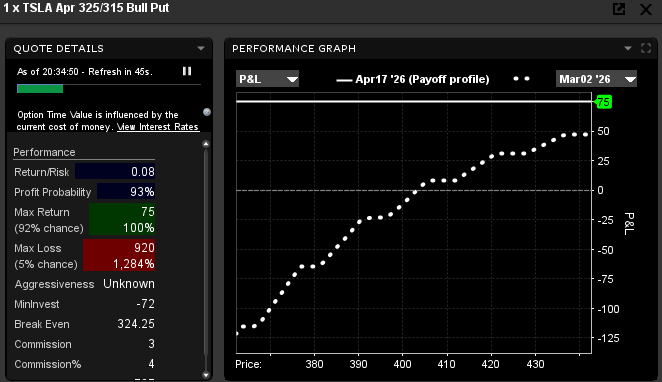Click the down arrow of Performance scrollbar
This screenshot has height=382, width=662.
[x=206, y=374]
